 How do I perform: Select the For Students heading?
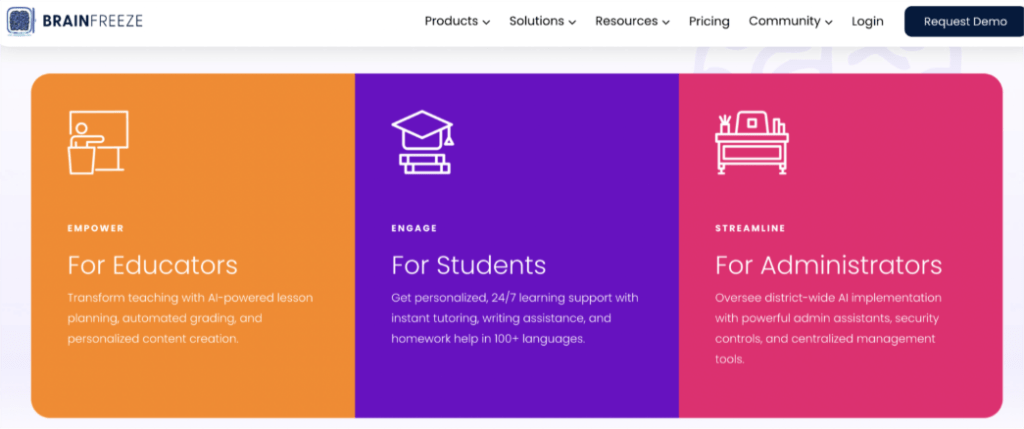[x=468, y=265]
